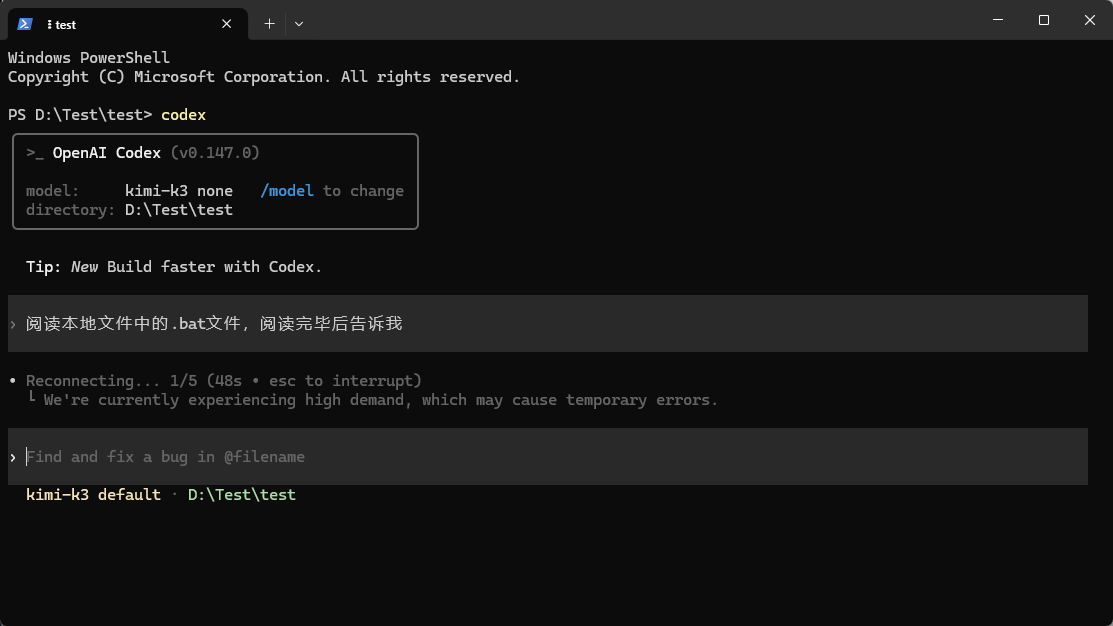Click the directory value in Codex box

pos(179,210)
